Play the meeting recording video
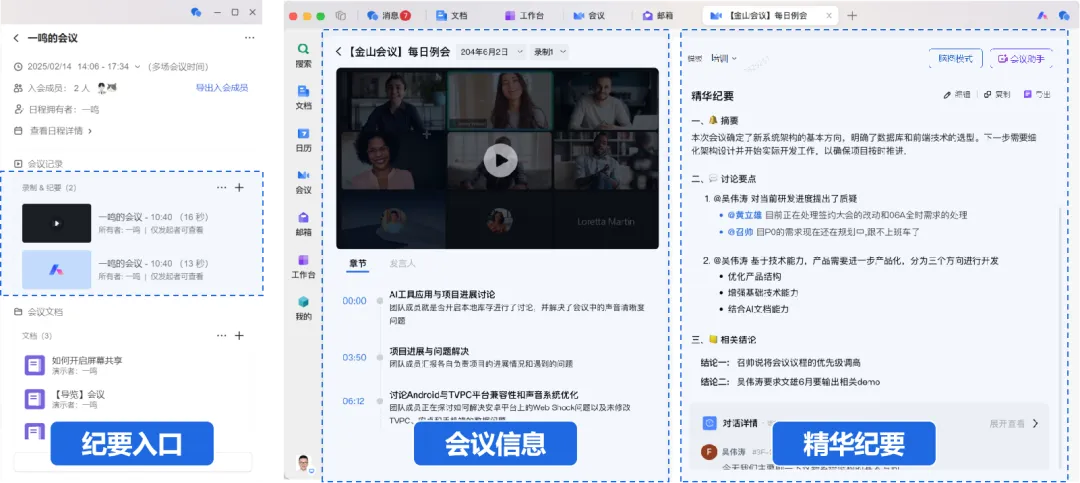The width and height of the screenshot is (1080, 483). pyautogui.click(x=500, y=161)
